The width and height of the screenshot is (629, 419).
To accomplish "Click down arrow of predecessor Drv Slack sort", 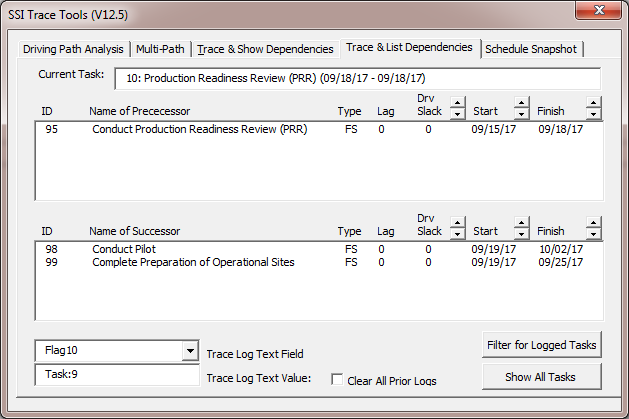I will [x=457, y=114].
